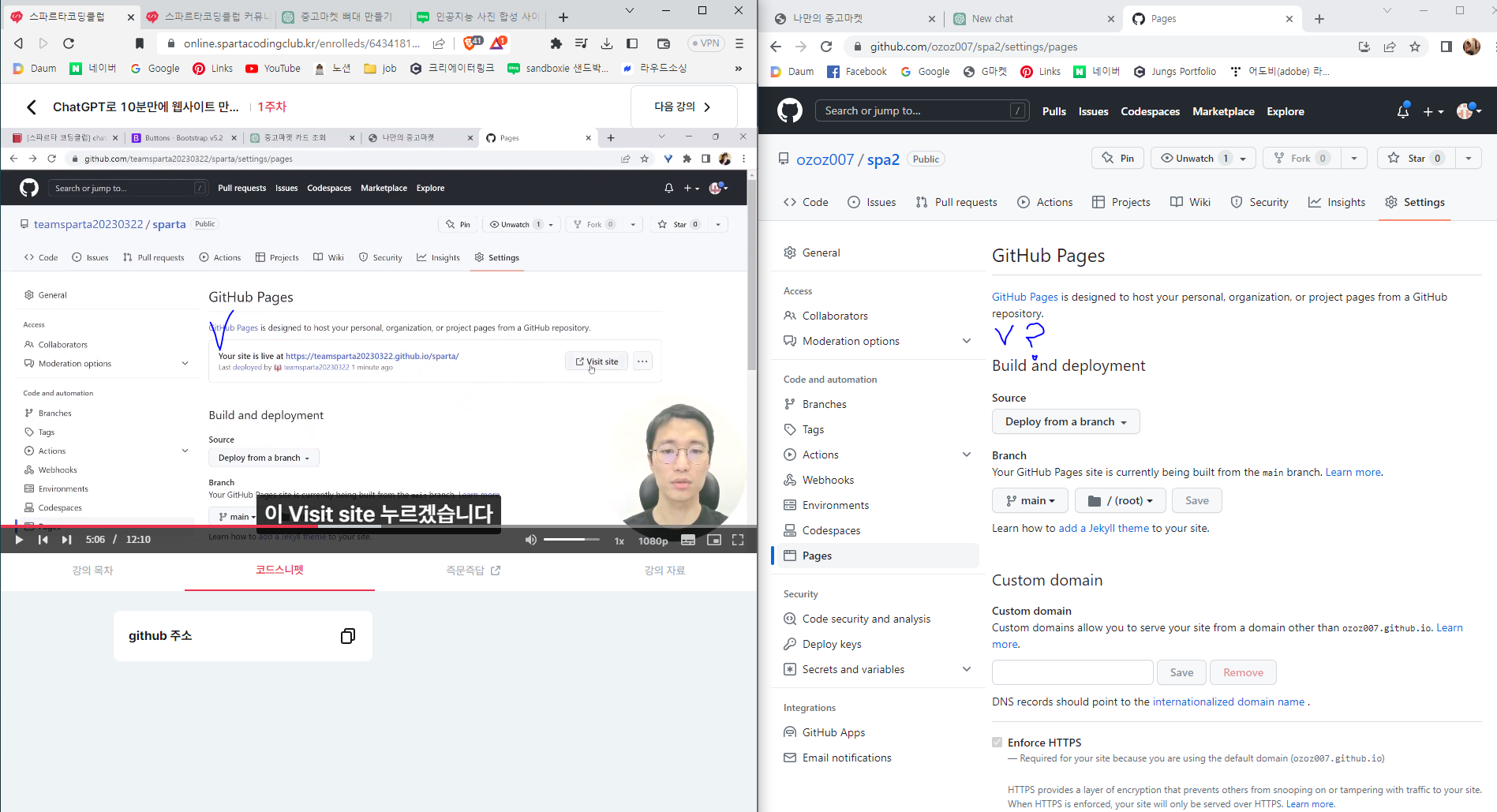The width and height of the screenshot is (1497, 812).
Task: Open the Deploy from a branch dropdown
Action: click(x=1065, y=421)
